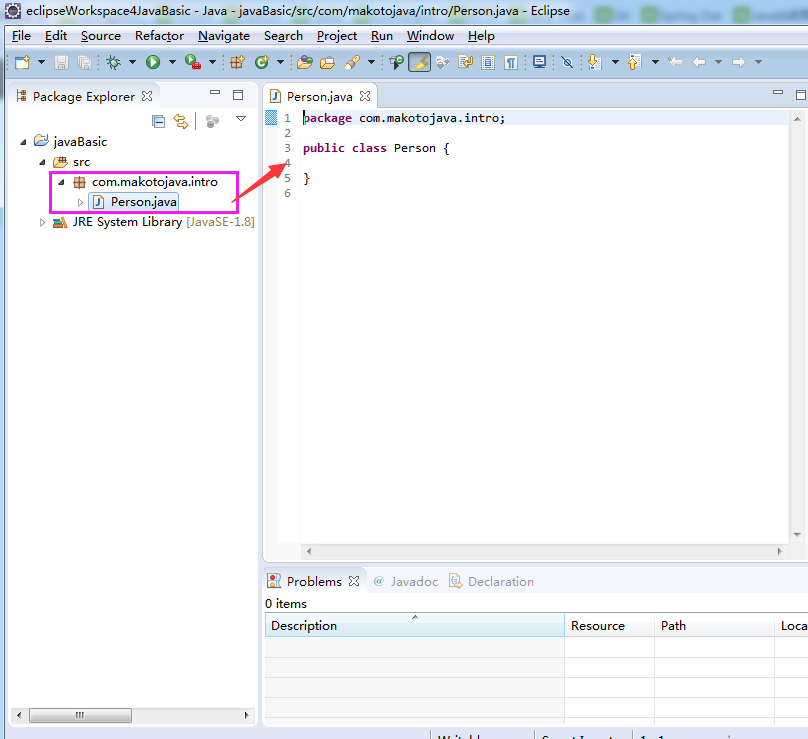This screenshot has height=739, width=808.
Task: Click the Open Type icon
Action: click(x=305, y=62)
